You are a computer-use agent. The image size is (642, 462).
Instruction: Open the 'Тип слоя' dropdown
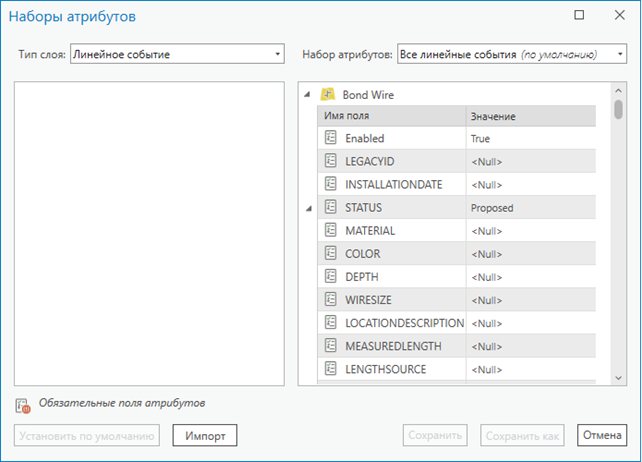coord(177,54)
